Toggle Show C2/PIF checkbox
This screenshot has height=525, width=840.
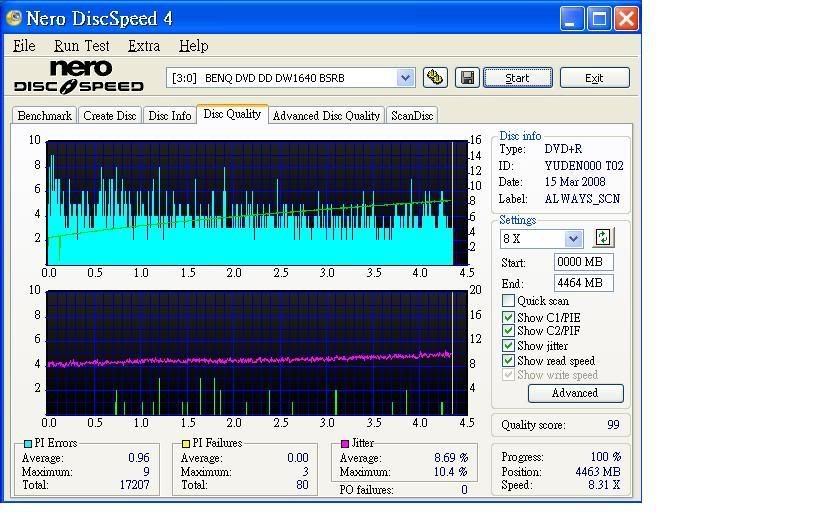tap(508, 331)
